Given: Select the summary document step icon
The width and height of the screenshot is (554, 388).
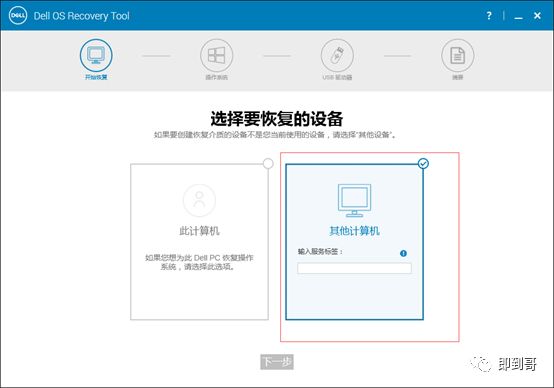Looking at the screenshot, I should 458,55.
